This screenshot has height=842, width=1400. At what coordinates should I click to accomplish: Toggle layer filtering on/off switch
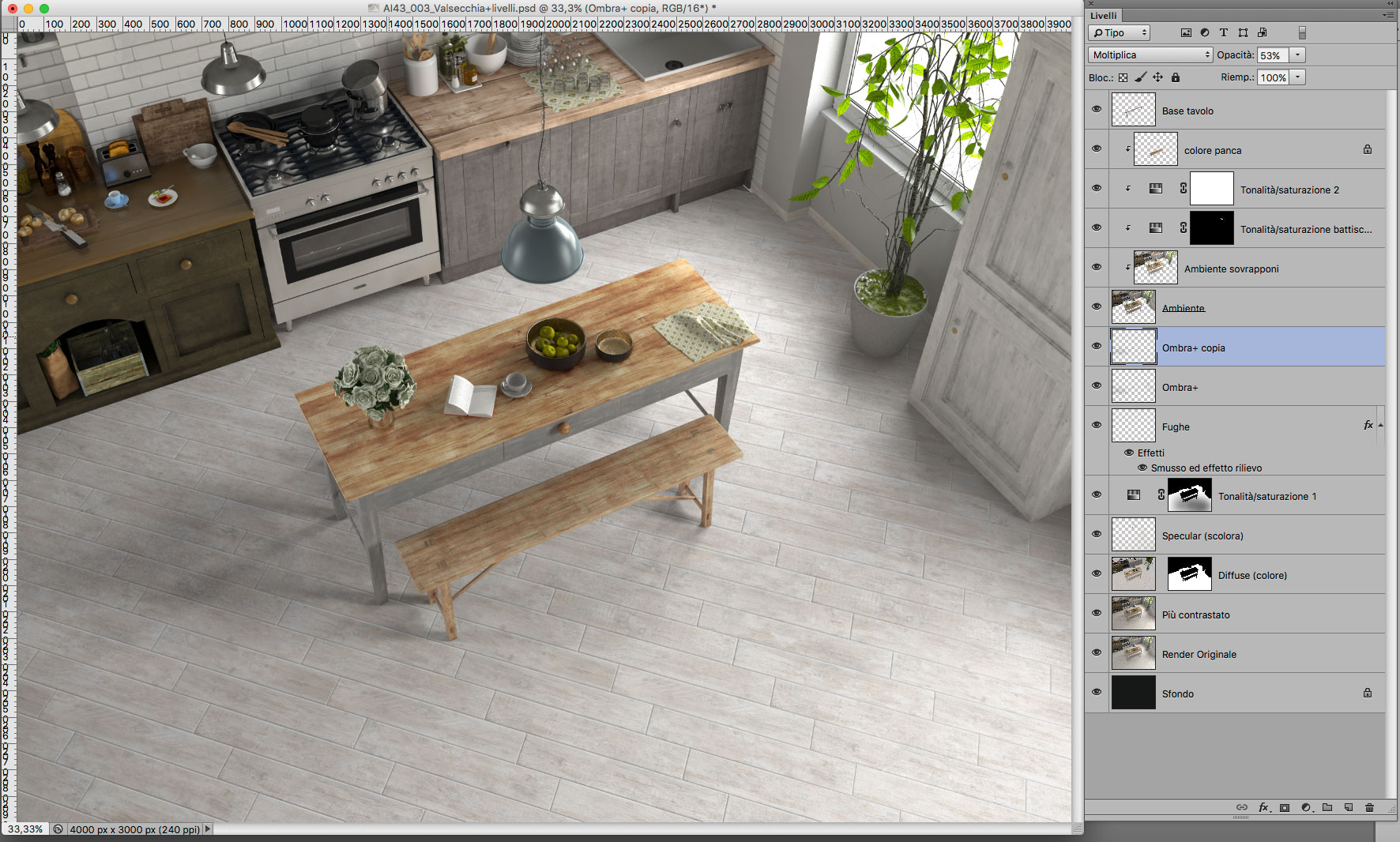1302,33
